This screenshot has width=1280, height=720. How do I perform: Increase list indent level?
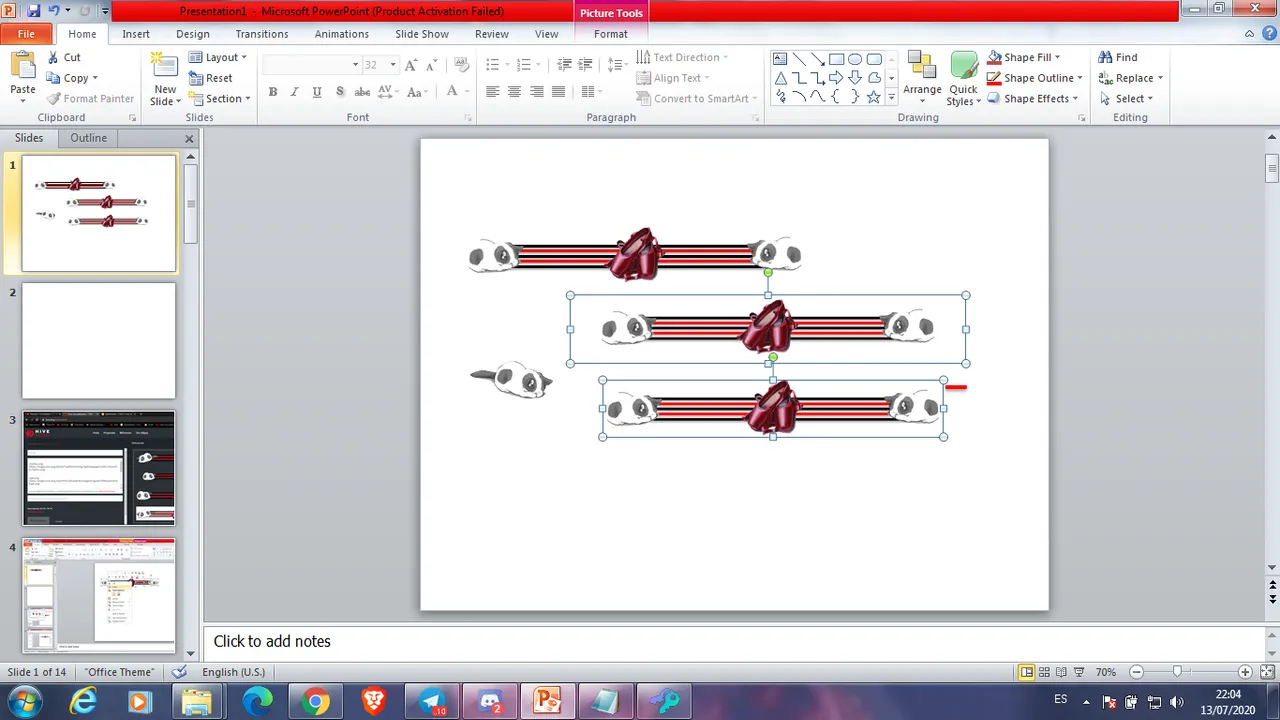click(x=587, y=64)
